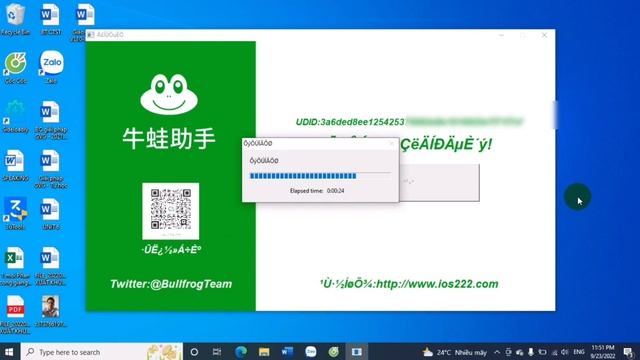Click the 牛蛙助手 title text
Viewport: 640px width, 360px height.
coord(169,138)
